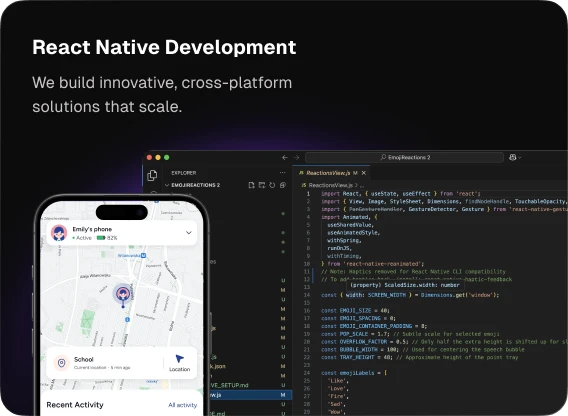Click the red close window button
Image resolution: width=568 pixels, height=416 pixels.
pos(149,157)
